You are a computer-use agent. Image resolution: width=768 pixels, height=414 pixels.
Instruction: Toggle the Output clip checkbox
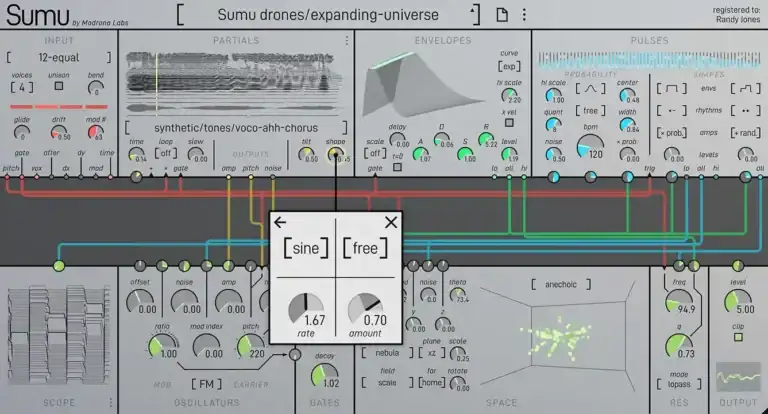click(x=738, y=337)
